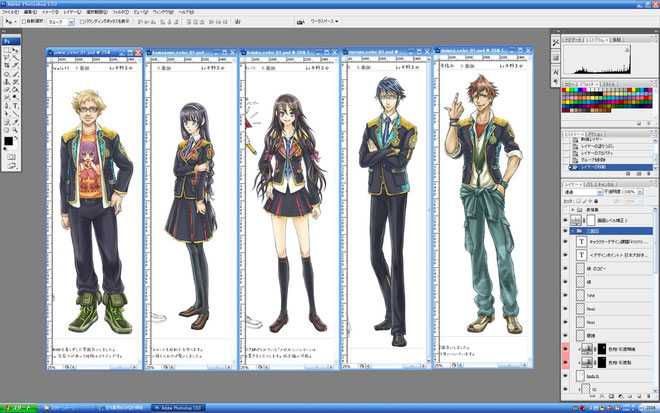Switch to the スタイル tab
The image size is (660, 413).
tap(609, 85)
